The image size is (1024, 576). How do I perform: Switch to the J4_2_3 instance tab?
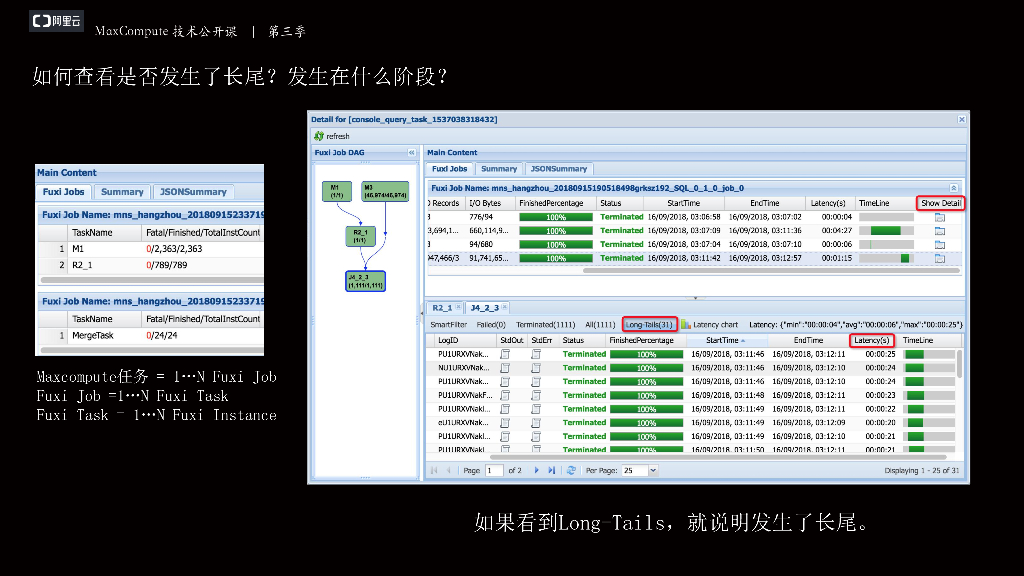point(485,308)
